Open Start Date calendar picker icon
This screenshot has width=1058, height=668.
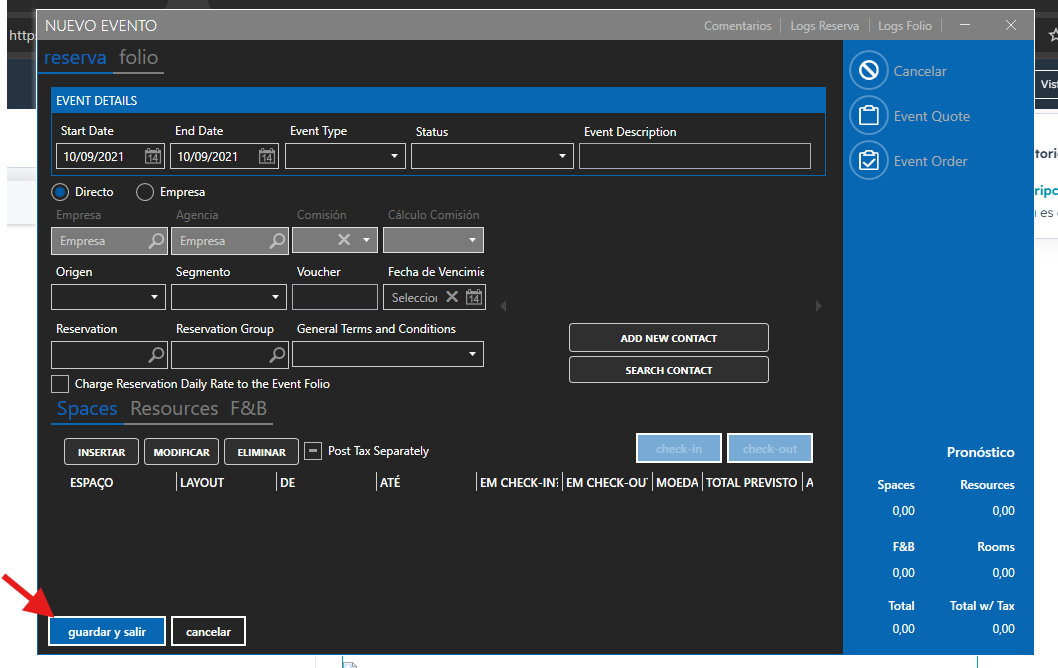[x=152, y=156]
